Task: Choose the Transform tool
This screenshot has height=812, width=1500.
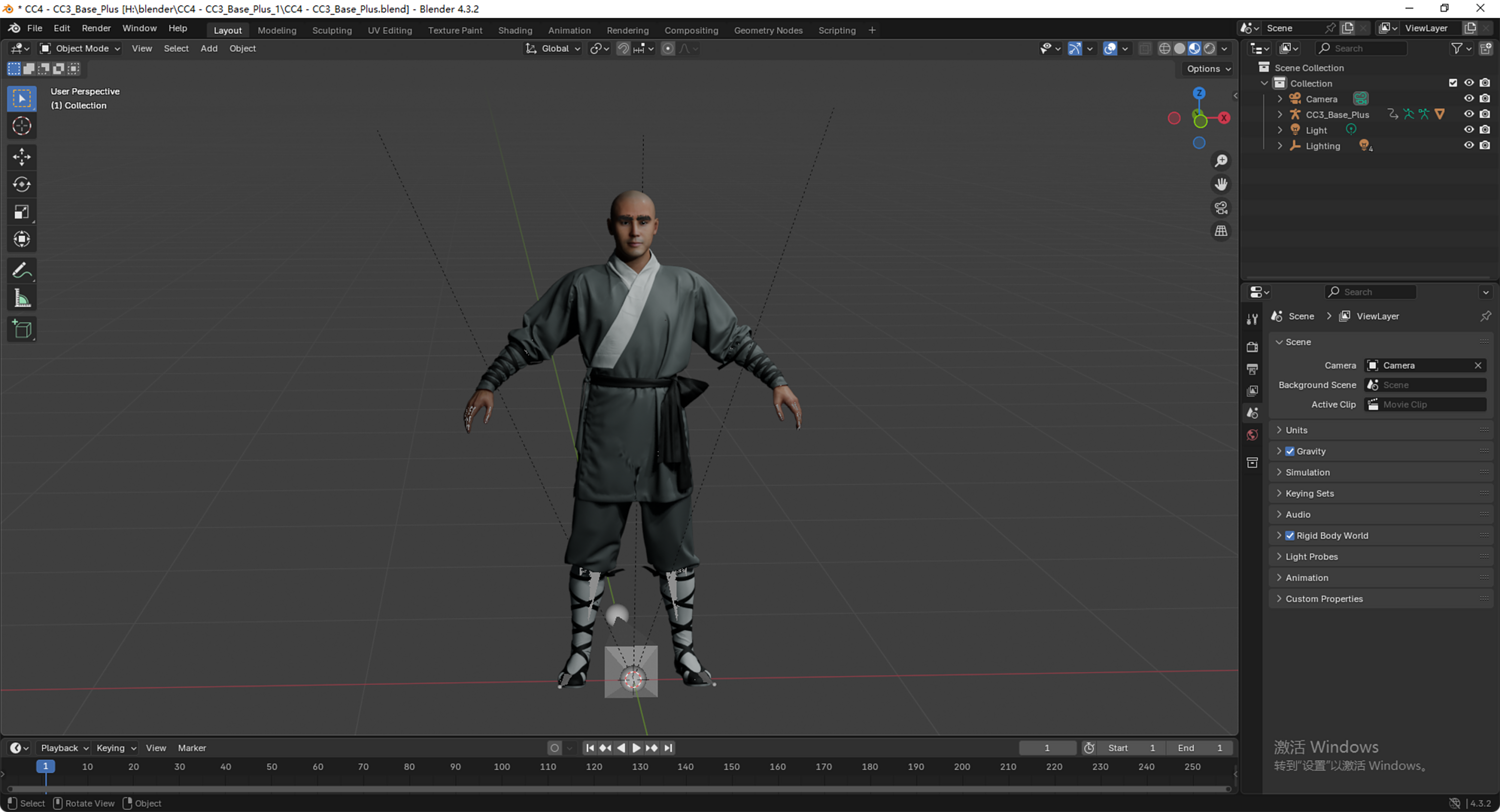Action: (x=22, y=239)
